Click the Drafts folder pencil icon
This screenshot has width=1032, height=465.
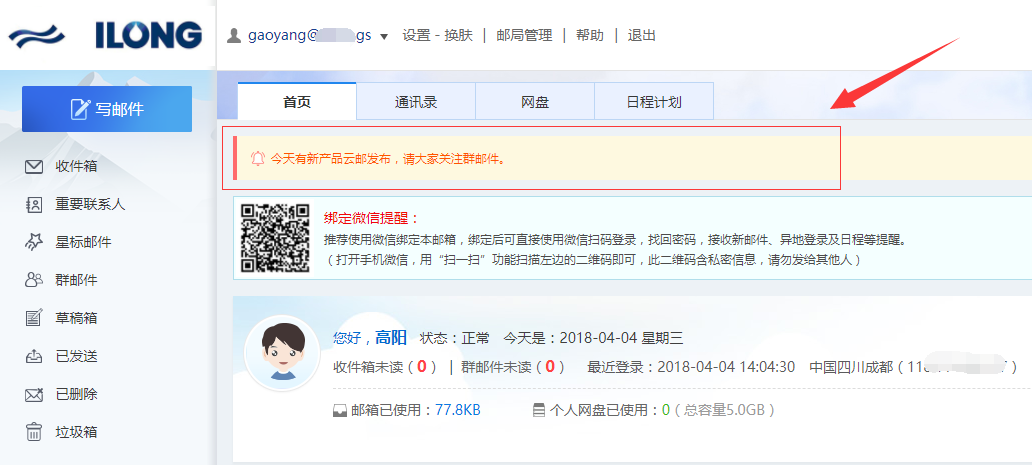pyautogui.click(x=34, y=318)
